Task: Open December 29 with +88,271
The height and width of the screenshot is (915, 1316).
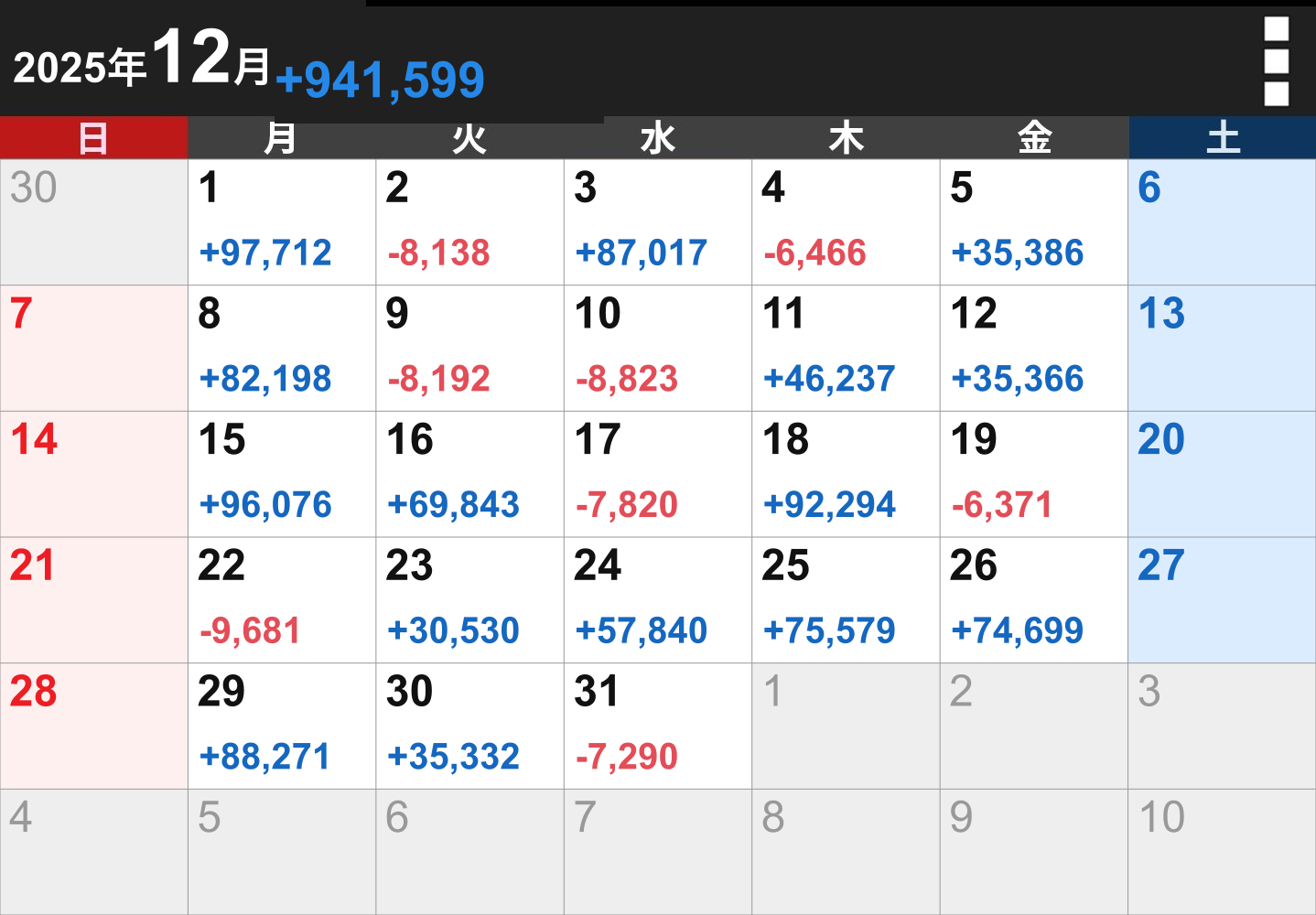Action: point(282,727)
